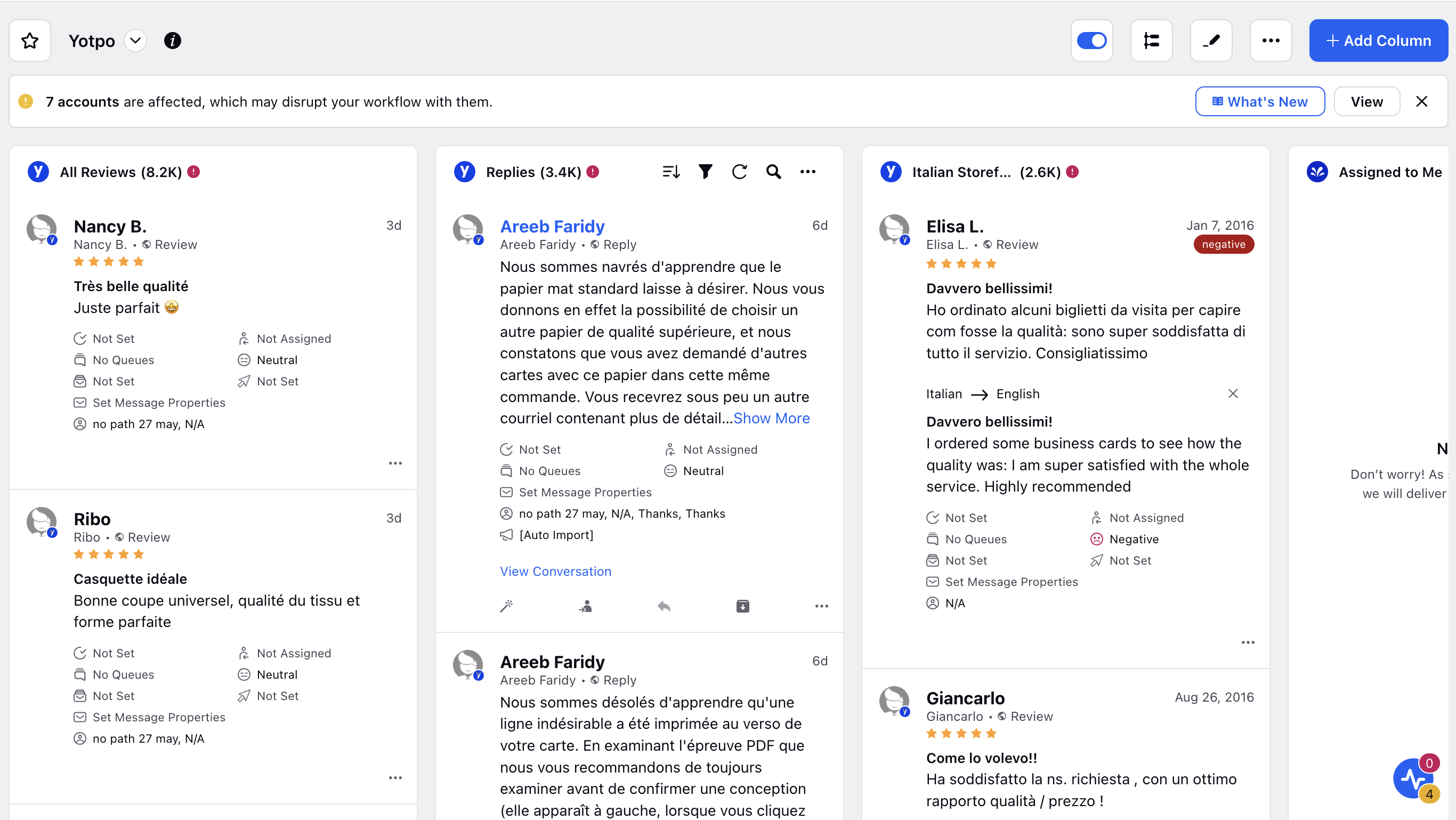Click Elisa L. avatar thumbnail
Viewport: 1456px width, 820px height.
[x=895, y=229]
